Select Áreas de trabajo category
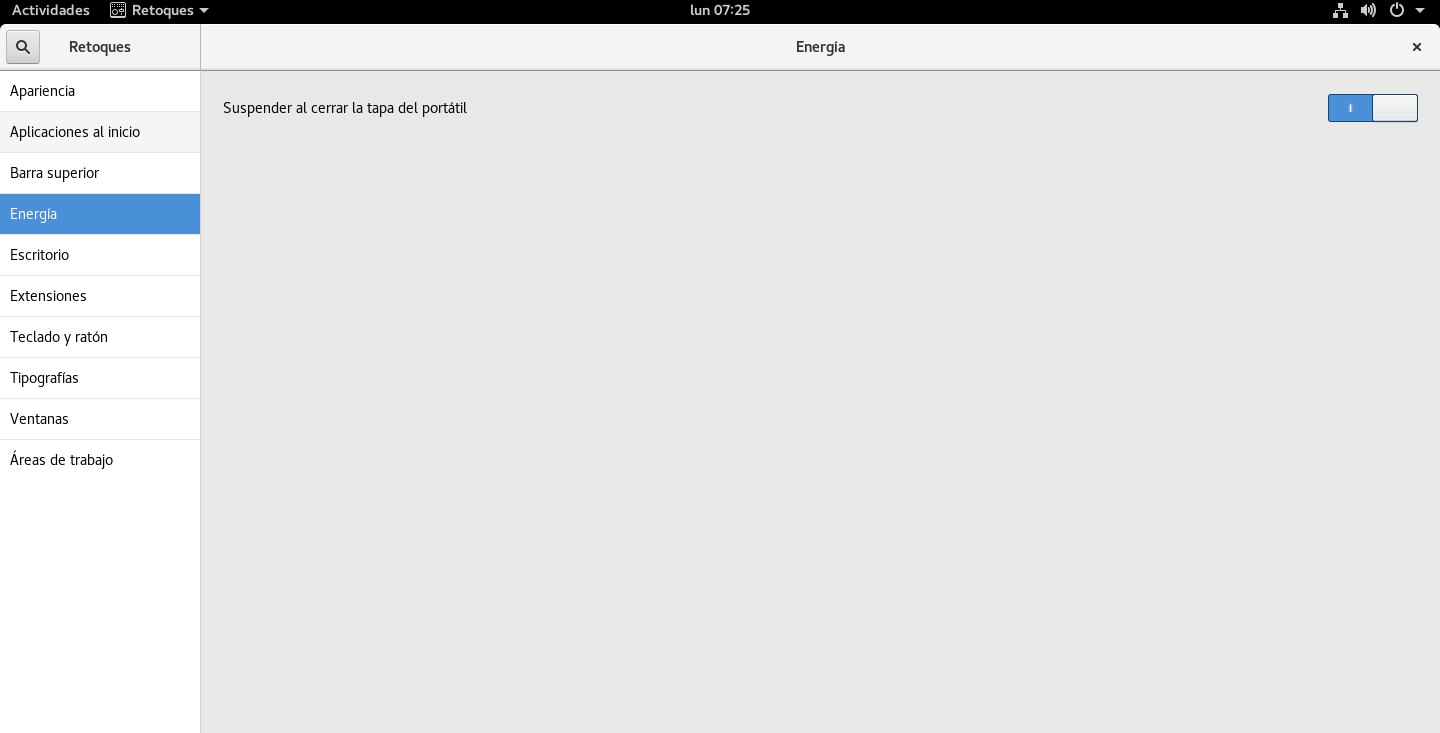 100,460
